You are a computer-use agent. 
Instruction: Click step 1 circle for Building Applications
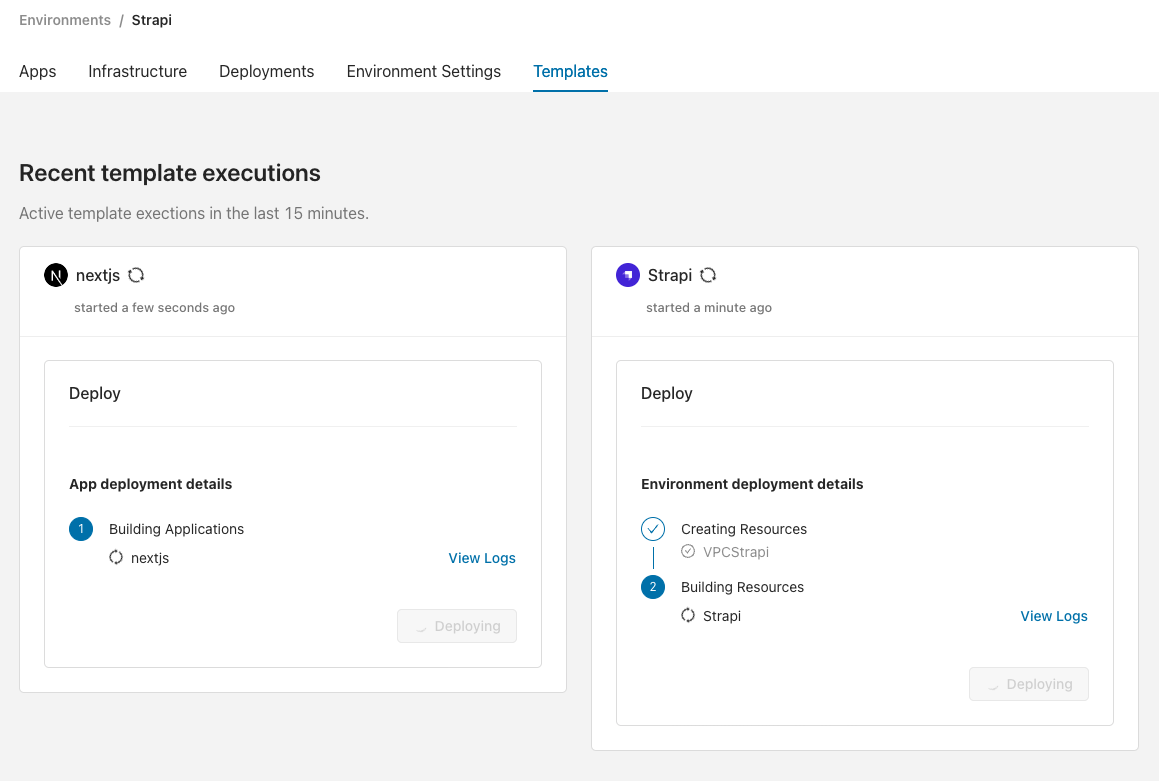tap(81, 529)
